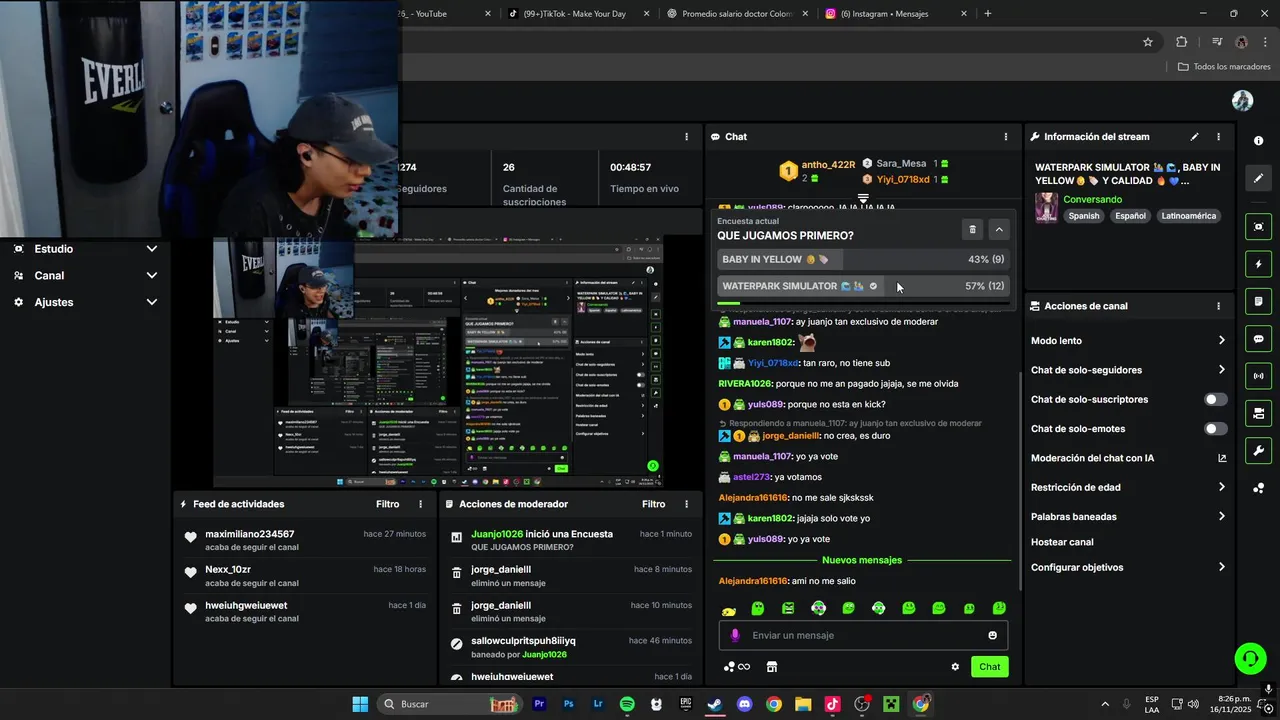
Task: Collapse the current poll panel
Action: point(998,229)
